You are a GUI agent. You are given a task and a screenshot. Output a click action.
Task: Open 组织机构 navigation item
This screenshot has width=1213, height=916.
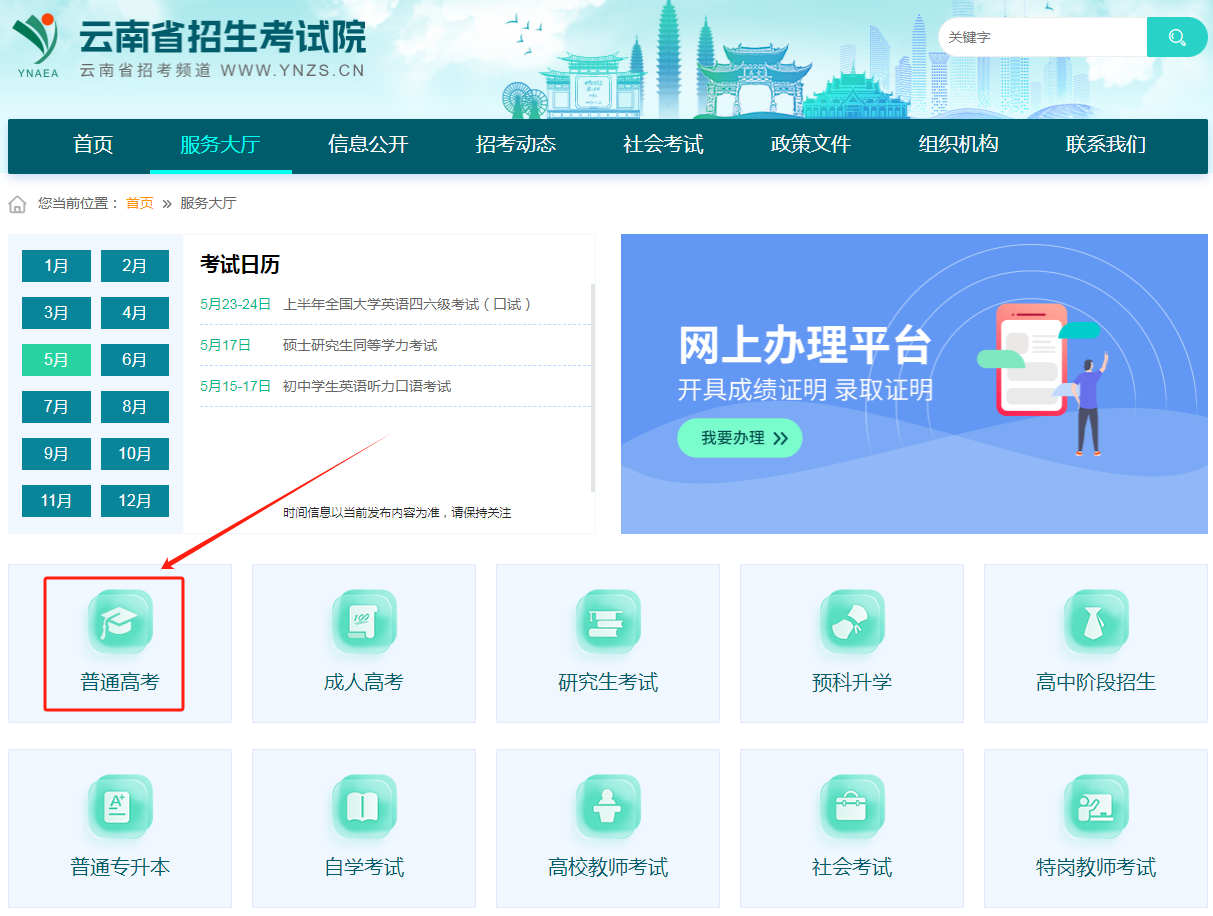coord(958,145)
